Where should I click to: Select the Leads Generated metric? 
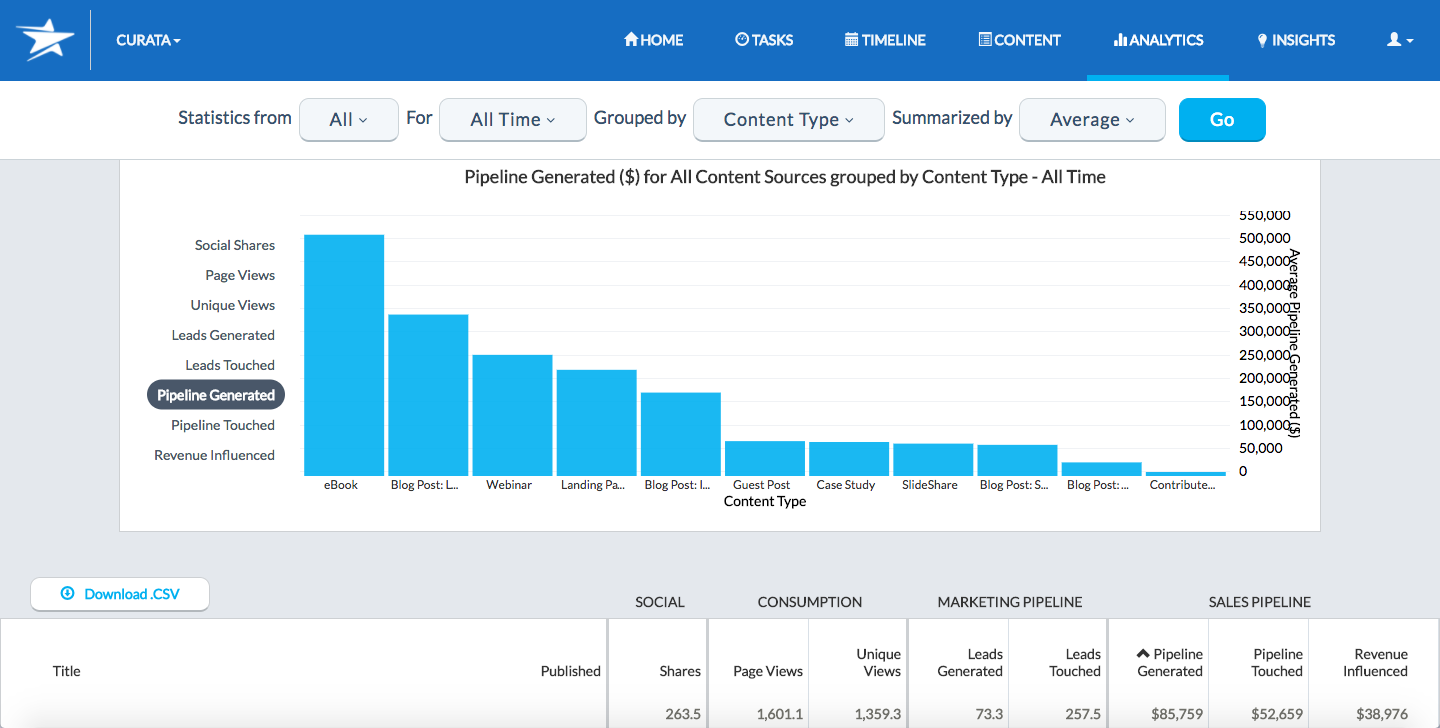(223, 335)
